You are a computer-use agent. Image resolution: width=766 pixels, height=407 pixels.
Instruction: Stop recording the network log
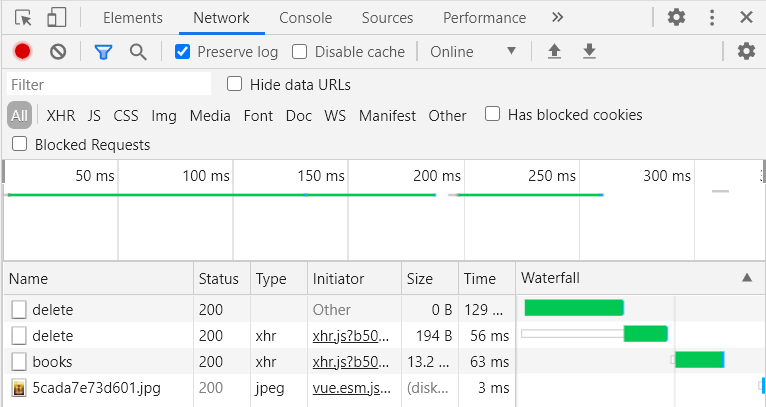point(23,51)
